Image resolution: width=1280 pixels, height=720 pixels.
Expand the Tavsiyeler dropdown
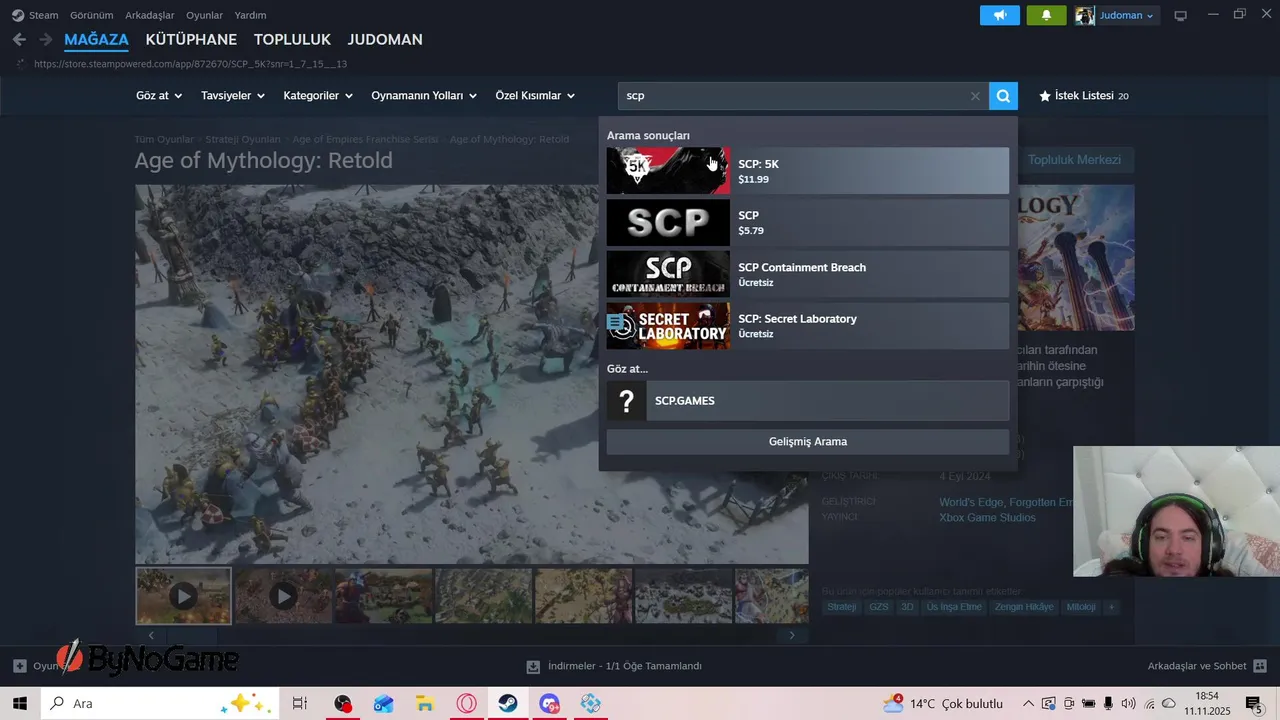[x=232, y=96]
